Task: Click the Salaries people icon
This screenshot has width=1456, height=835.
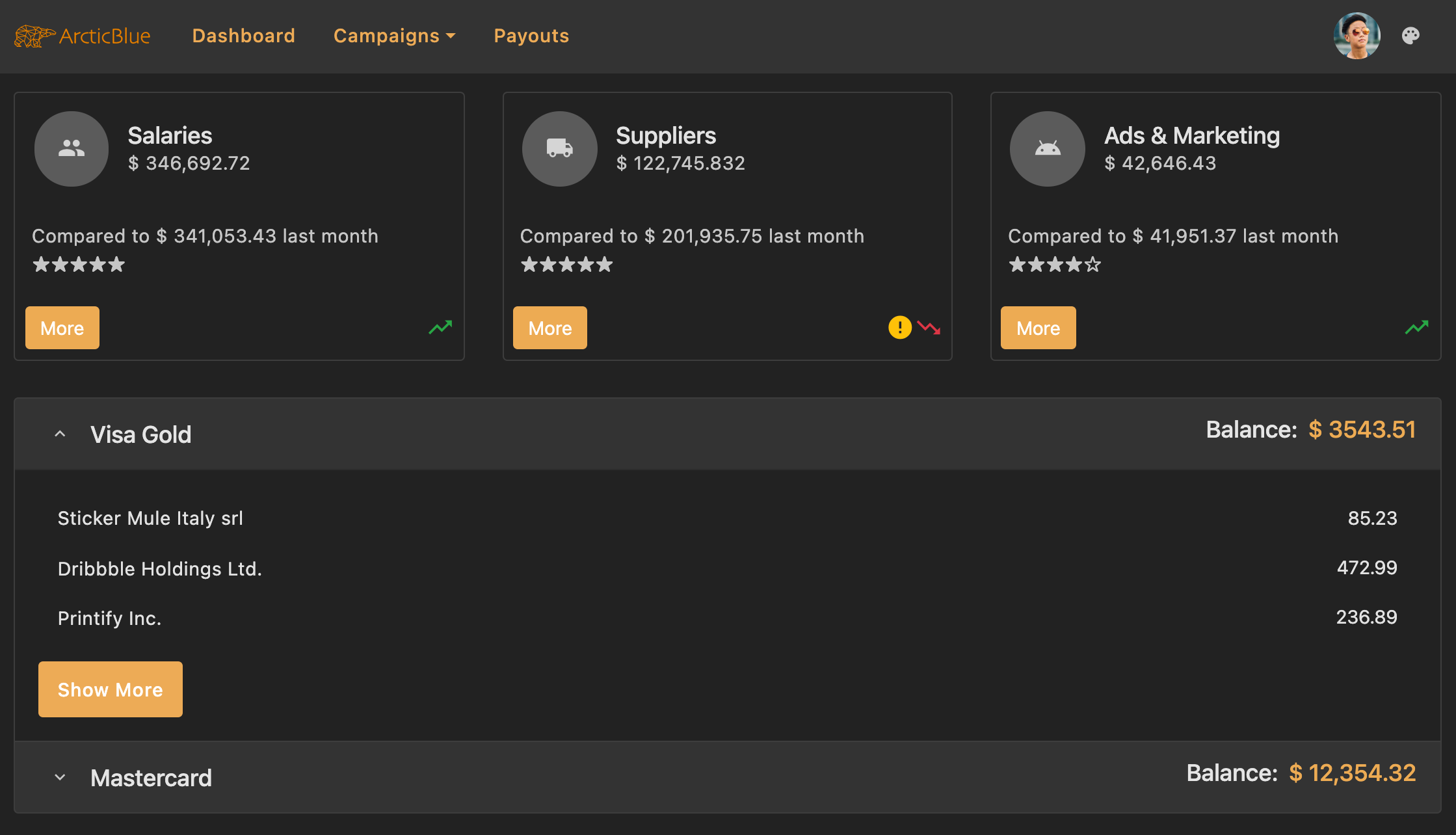Action: point(72,149)
